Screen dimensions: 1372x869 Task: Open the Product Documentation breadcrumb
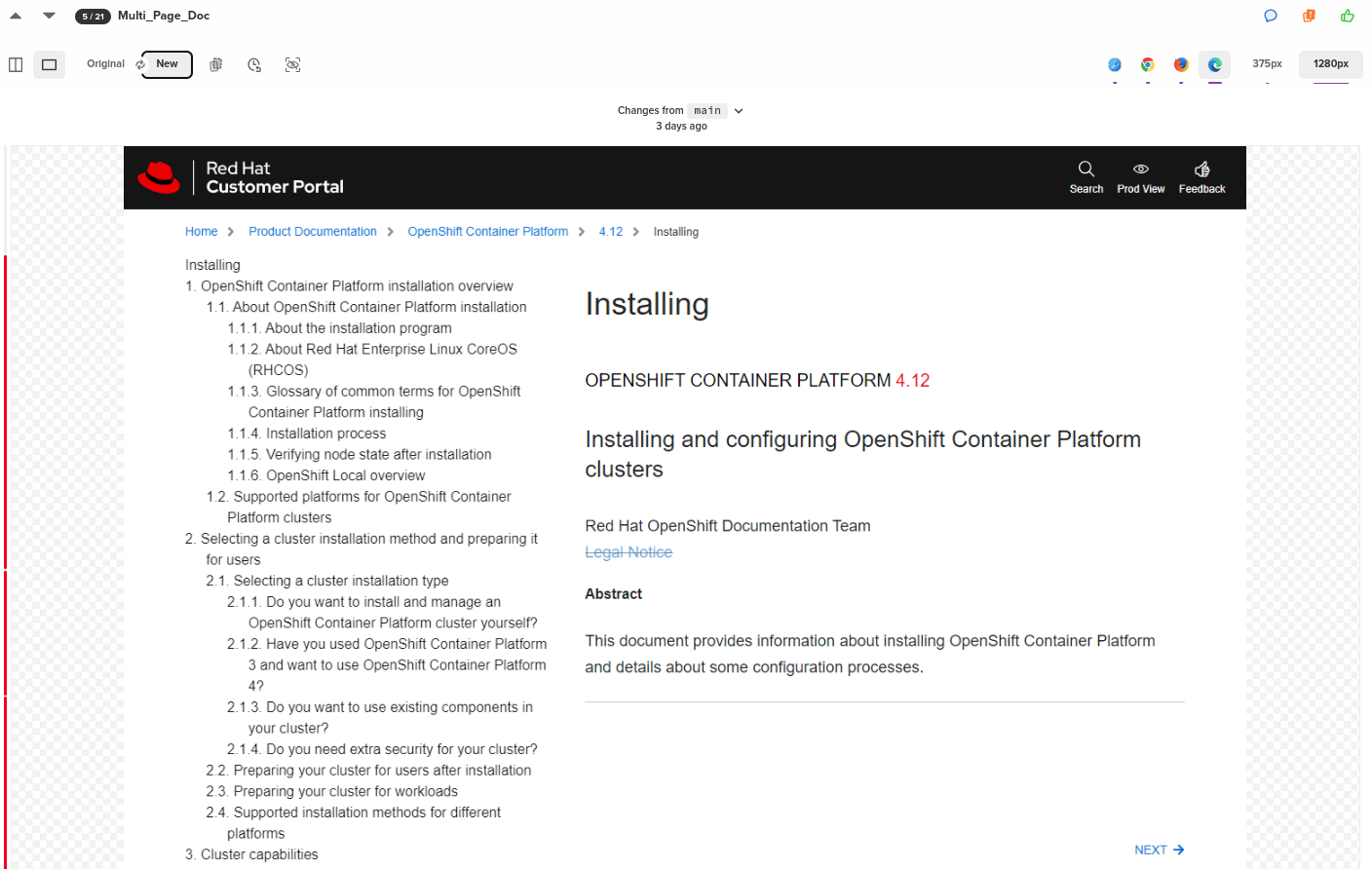(313, 232)
